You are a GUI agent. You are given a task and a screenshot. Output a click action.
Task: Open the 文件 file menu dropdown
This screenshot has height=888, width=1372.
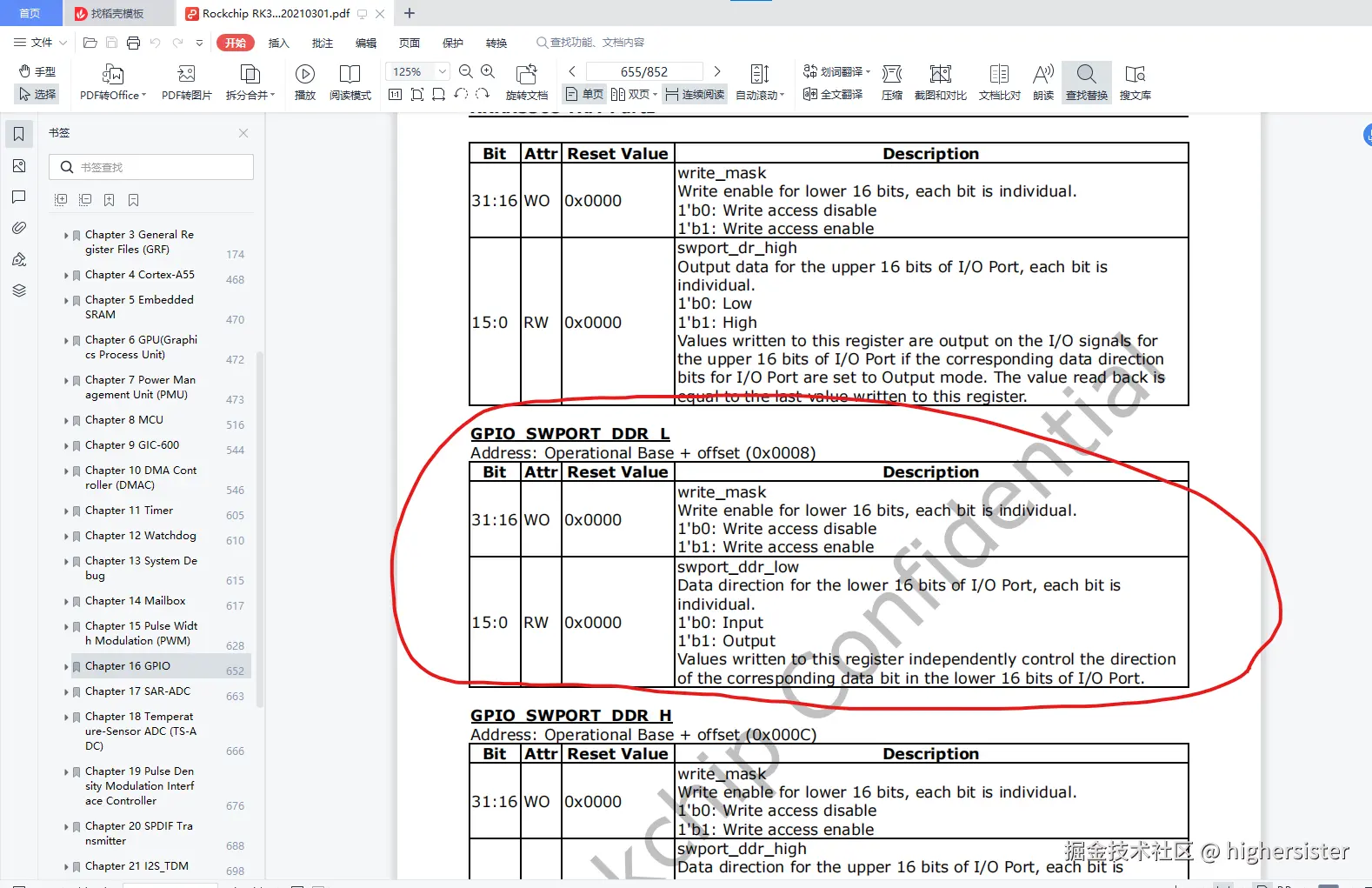tap(41, 43)
